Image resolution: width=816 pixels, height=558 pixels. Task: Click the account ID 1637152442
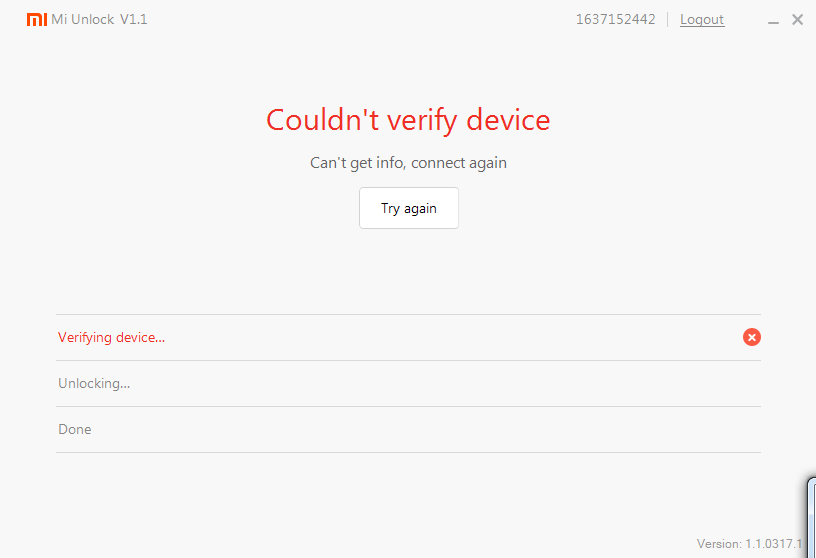(x=615, y=20)
